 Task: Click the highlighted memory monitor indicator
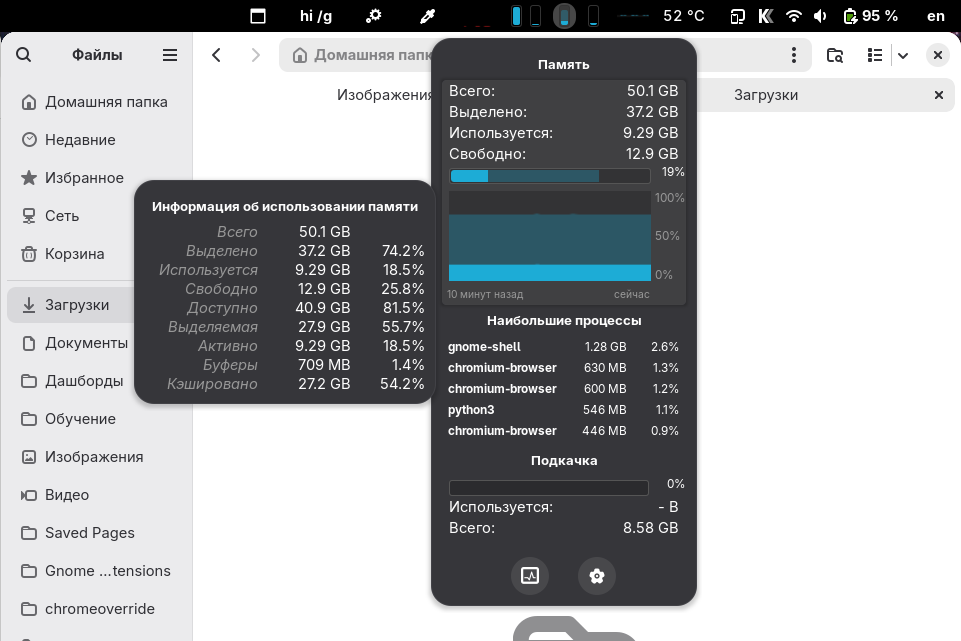click(564, 16)
